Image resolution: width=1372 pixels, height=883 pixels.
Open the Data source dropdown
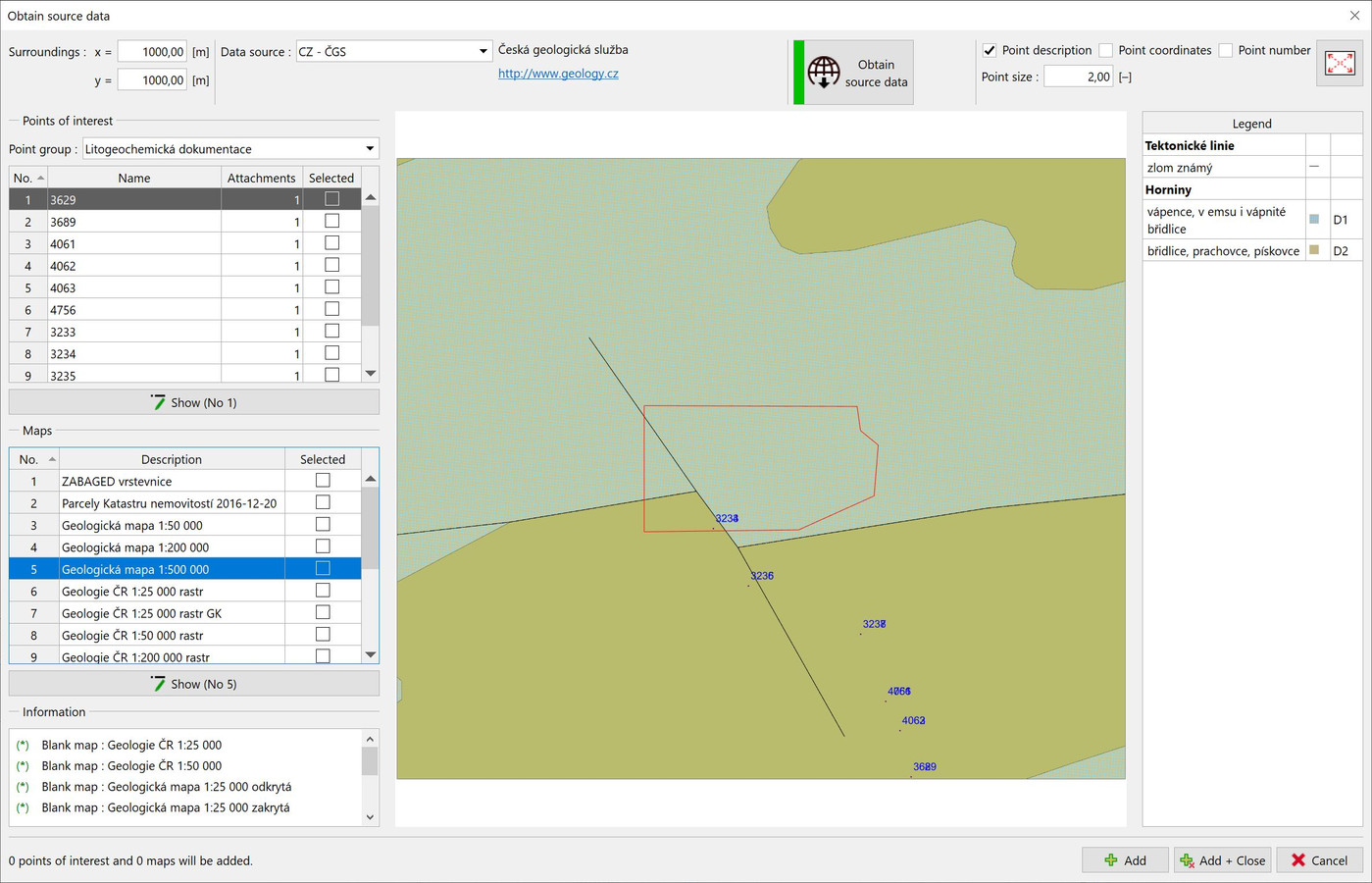pyautogui.click(x=483, y=52)
